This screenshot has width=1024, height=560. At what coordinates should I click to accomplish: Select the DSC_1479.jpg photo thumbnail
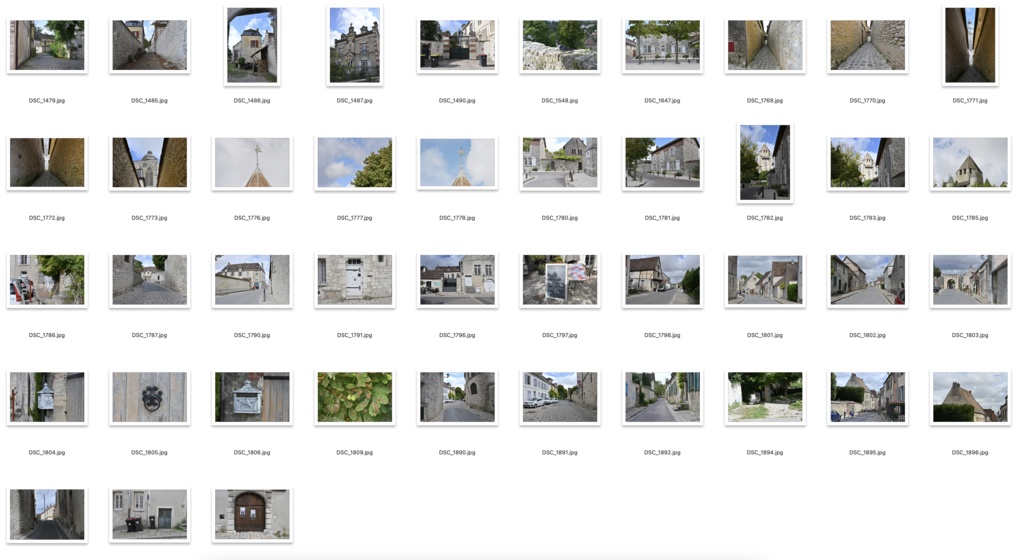coord(47,45)
